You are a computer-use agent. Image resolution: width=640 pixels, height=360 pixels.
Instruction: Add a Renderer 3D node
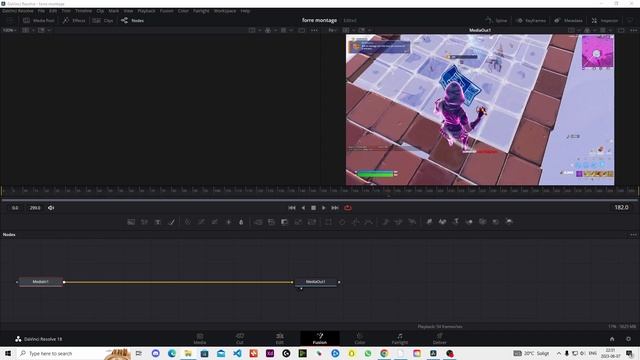pyautogui.click(x=509, y=222)
